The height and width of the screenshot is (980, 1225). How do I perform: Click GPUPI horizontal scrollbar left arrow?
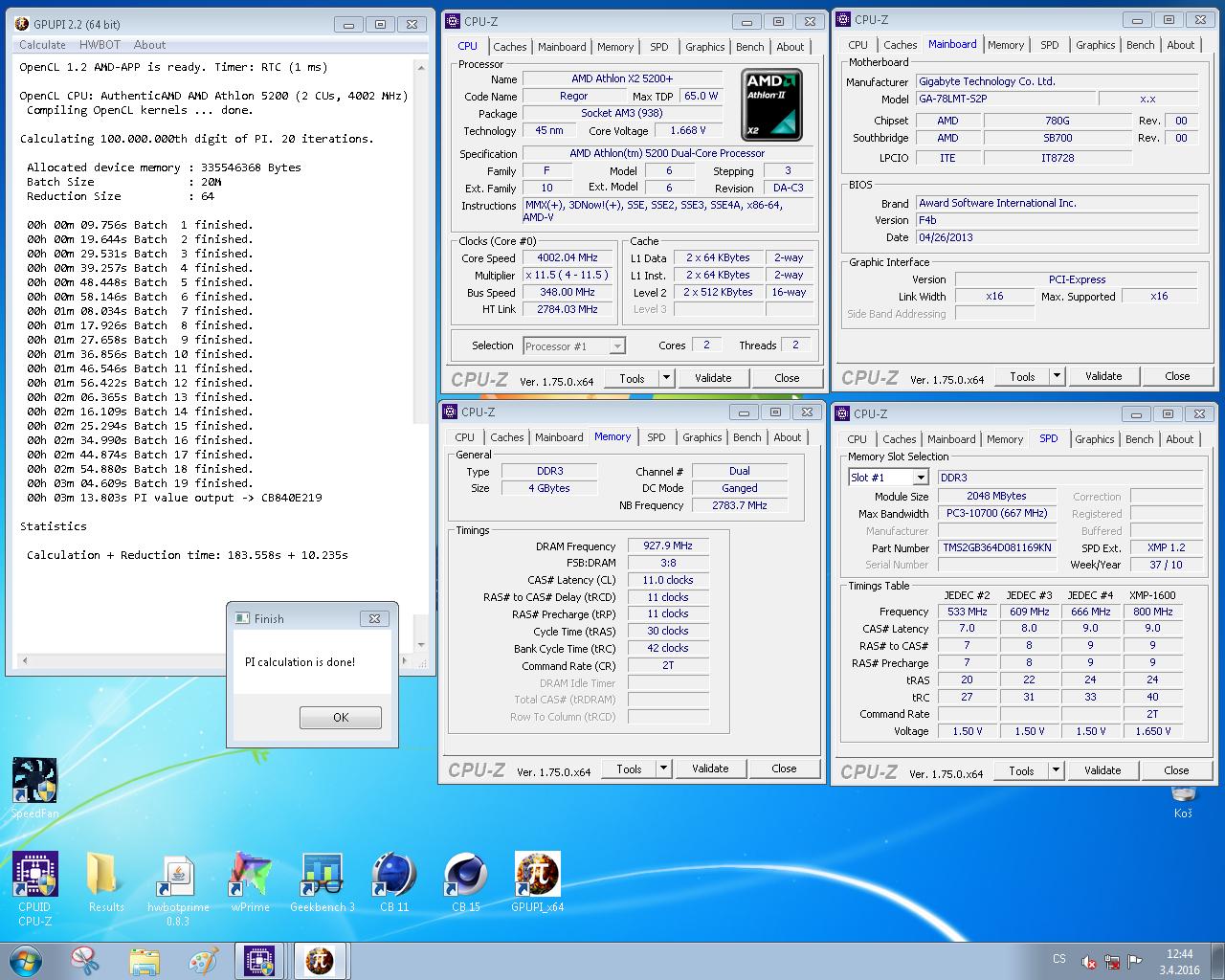pyautogui.click(x=24, y=660)
